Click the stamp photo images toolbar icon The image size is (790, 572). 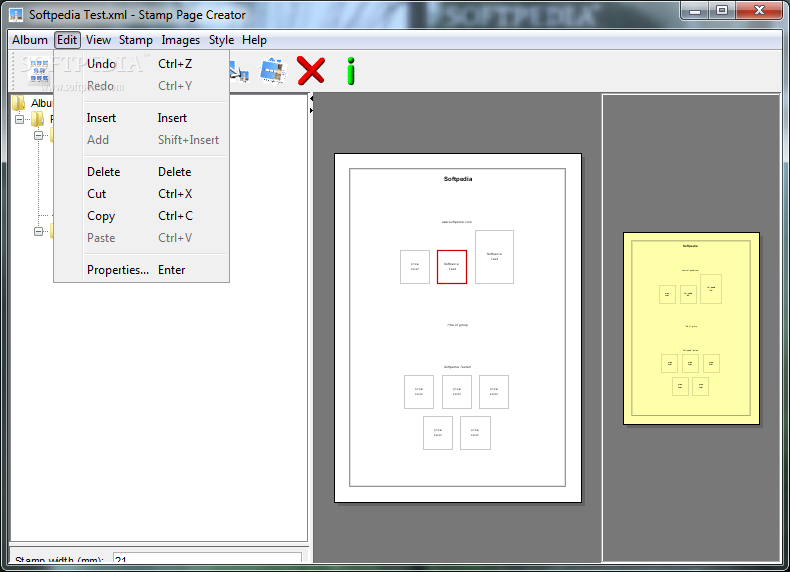click(x=273, y=70)
